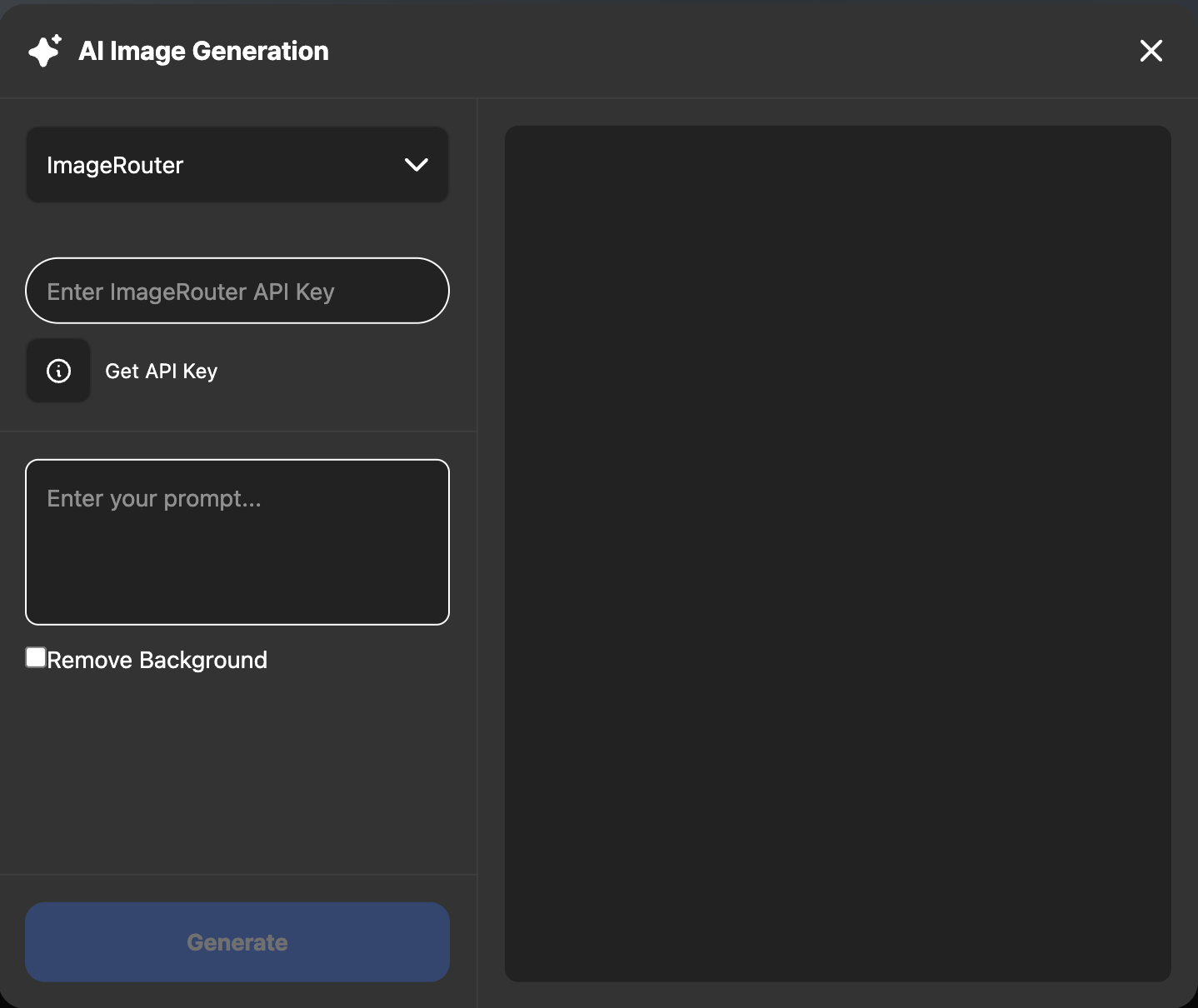Click the empty image preview area
Image resolution: width=1198 pixels, height=1008 pixels.
click(838, 554)
